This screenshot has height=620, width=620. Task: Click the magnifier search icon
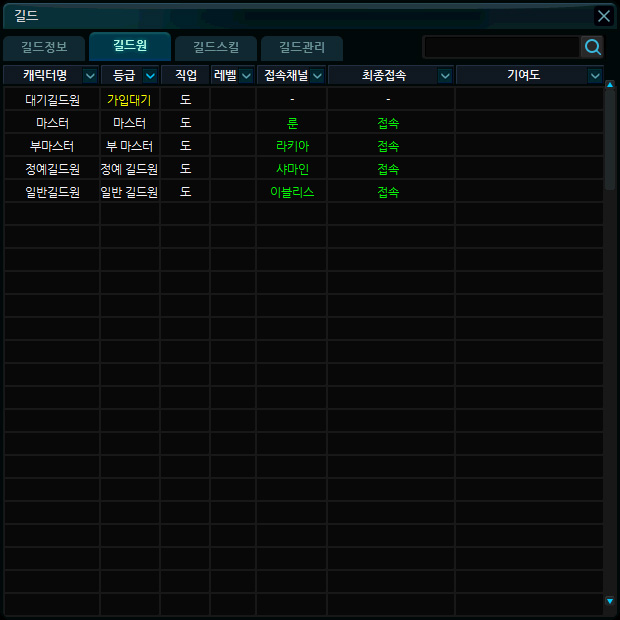(x=592, y=47)
